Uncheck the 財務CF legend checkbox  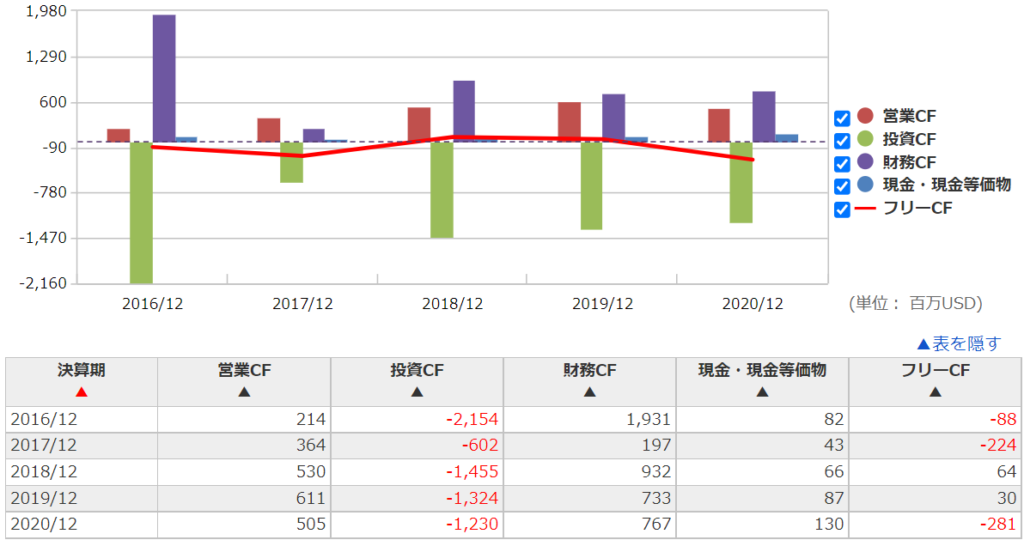(x=842, y=164)
